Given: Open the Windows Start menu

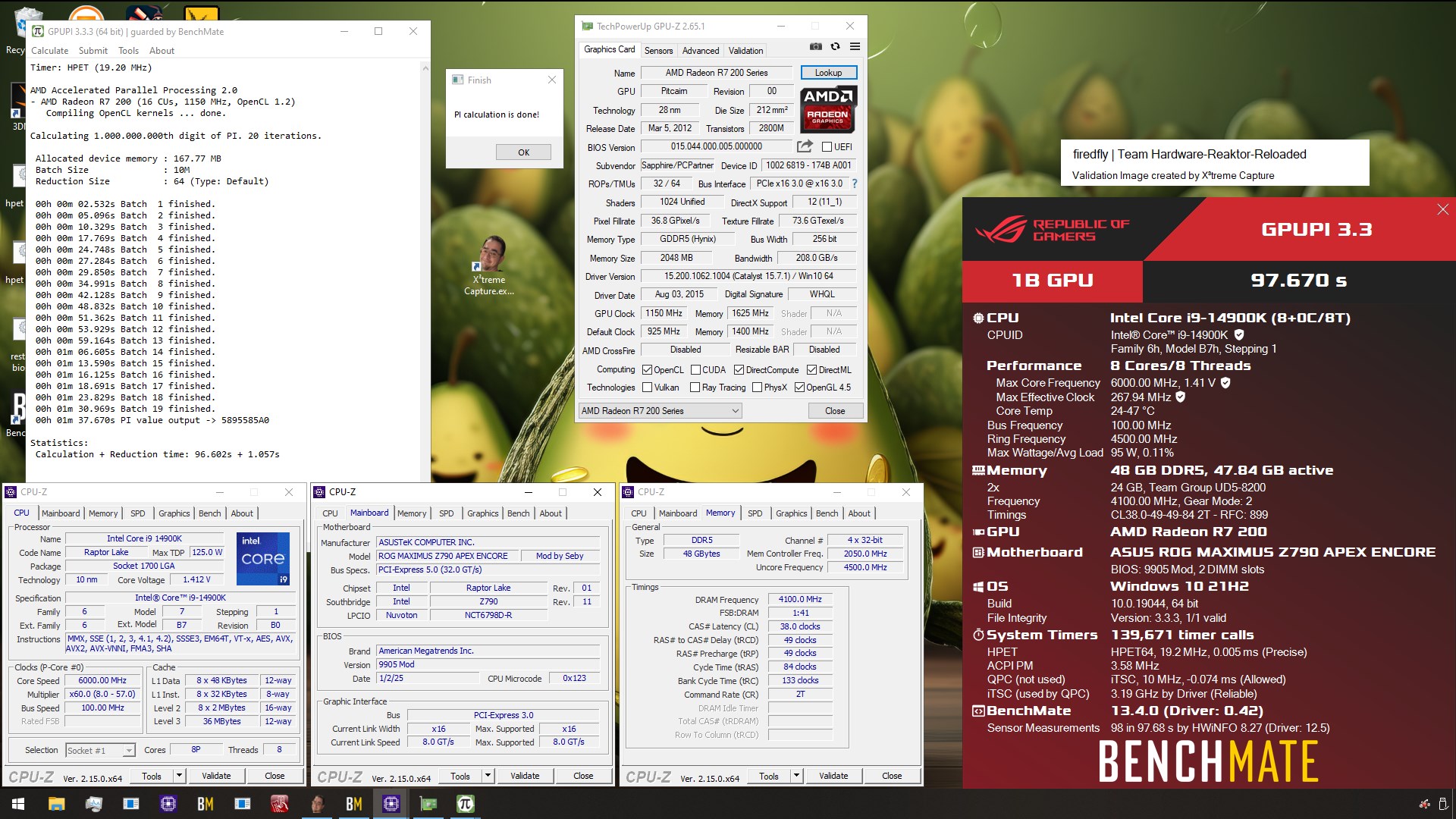Looking at the screenshot, I should tap(18, 804).
